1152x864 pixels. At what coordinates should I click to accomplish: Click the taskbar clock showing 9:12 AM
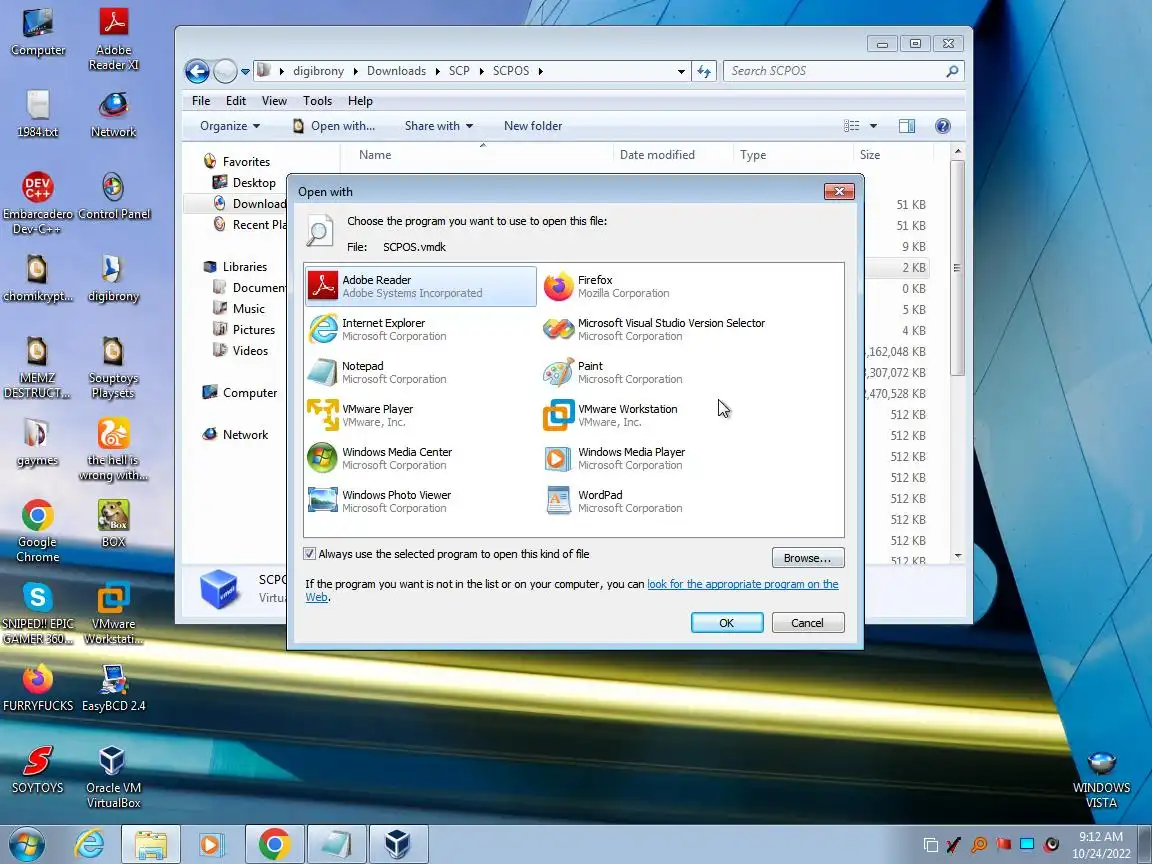[x=1101, y=845]
